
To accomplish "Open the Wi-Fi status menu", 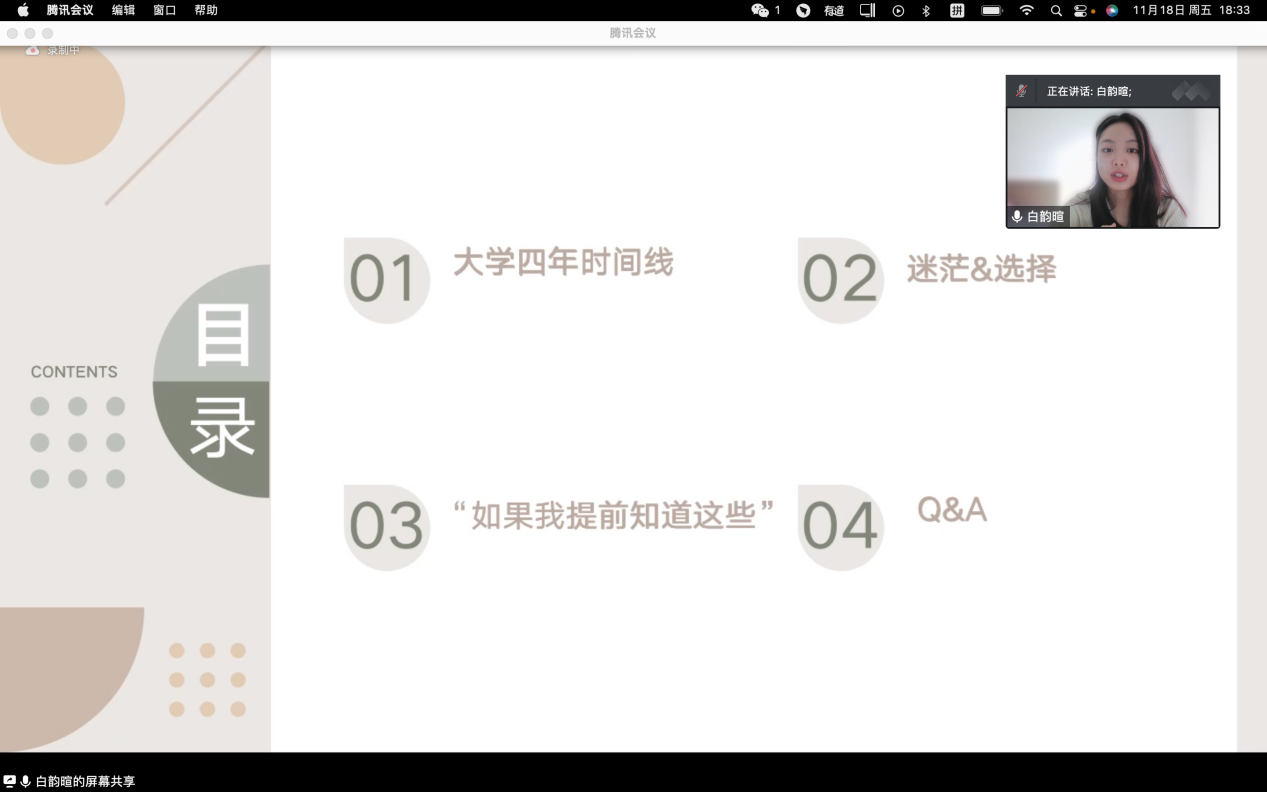I will click(x=1026, y=10).
